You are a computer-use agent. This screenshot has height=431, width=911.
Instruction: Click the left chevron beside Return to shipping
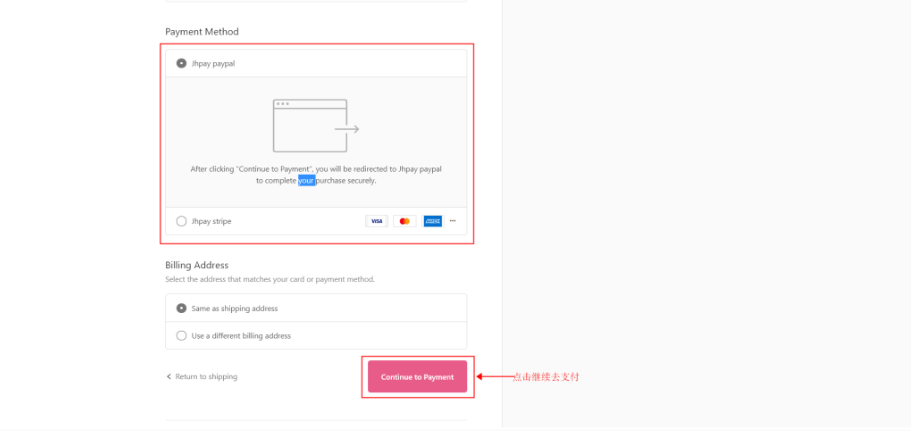coord(169,376)
